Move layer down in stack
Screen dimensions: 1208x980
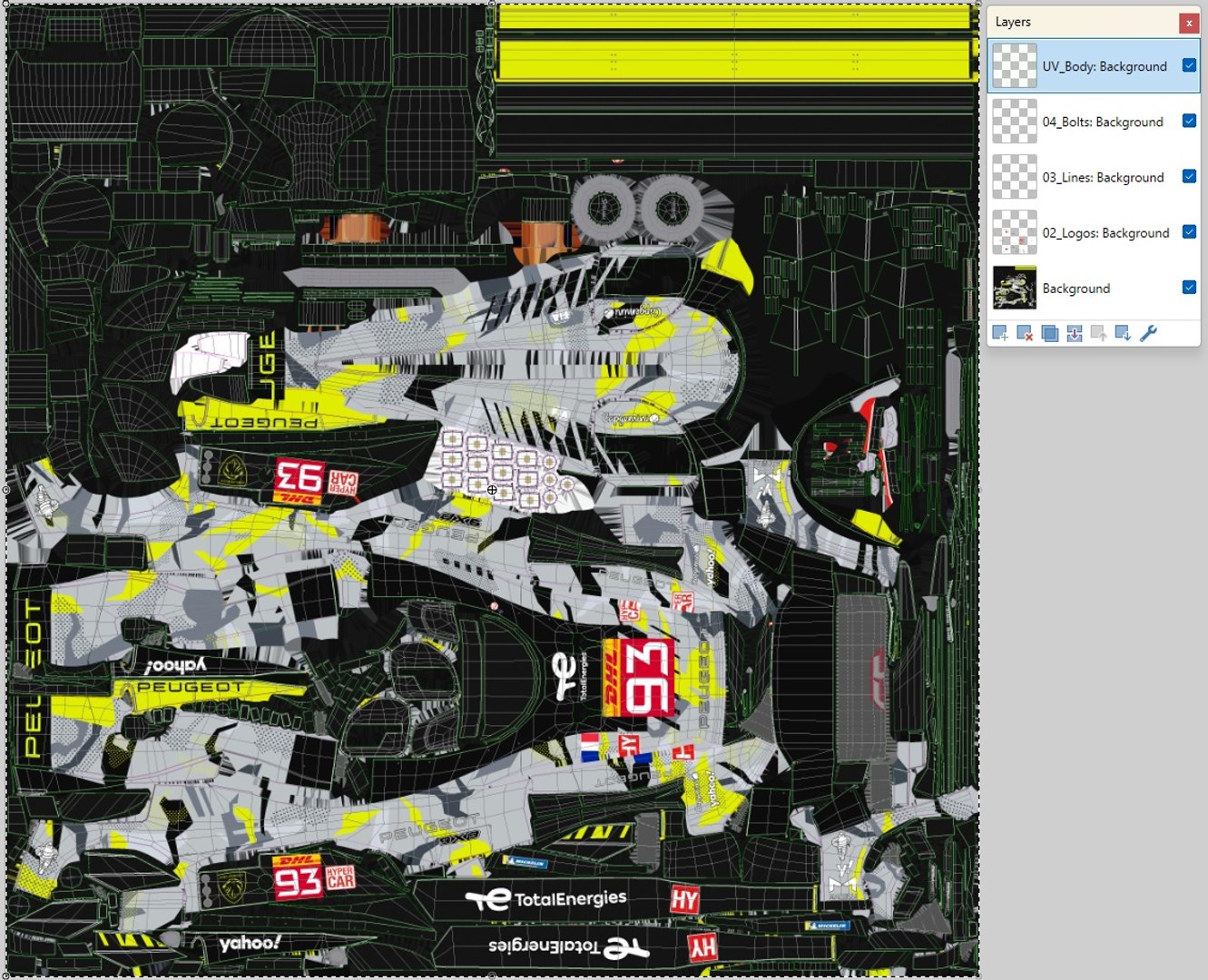coord(1123,333)
